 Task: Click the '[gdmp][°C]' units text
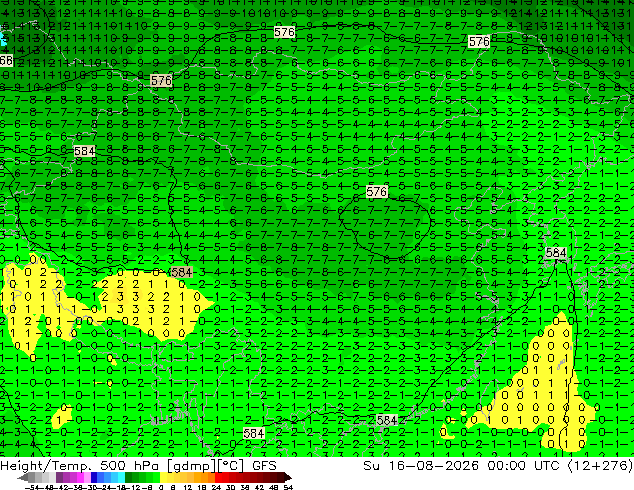tap(205, 466)
